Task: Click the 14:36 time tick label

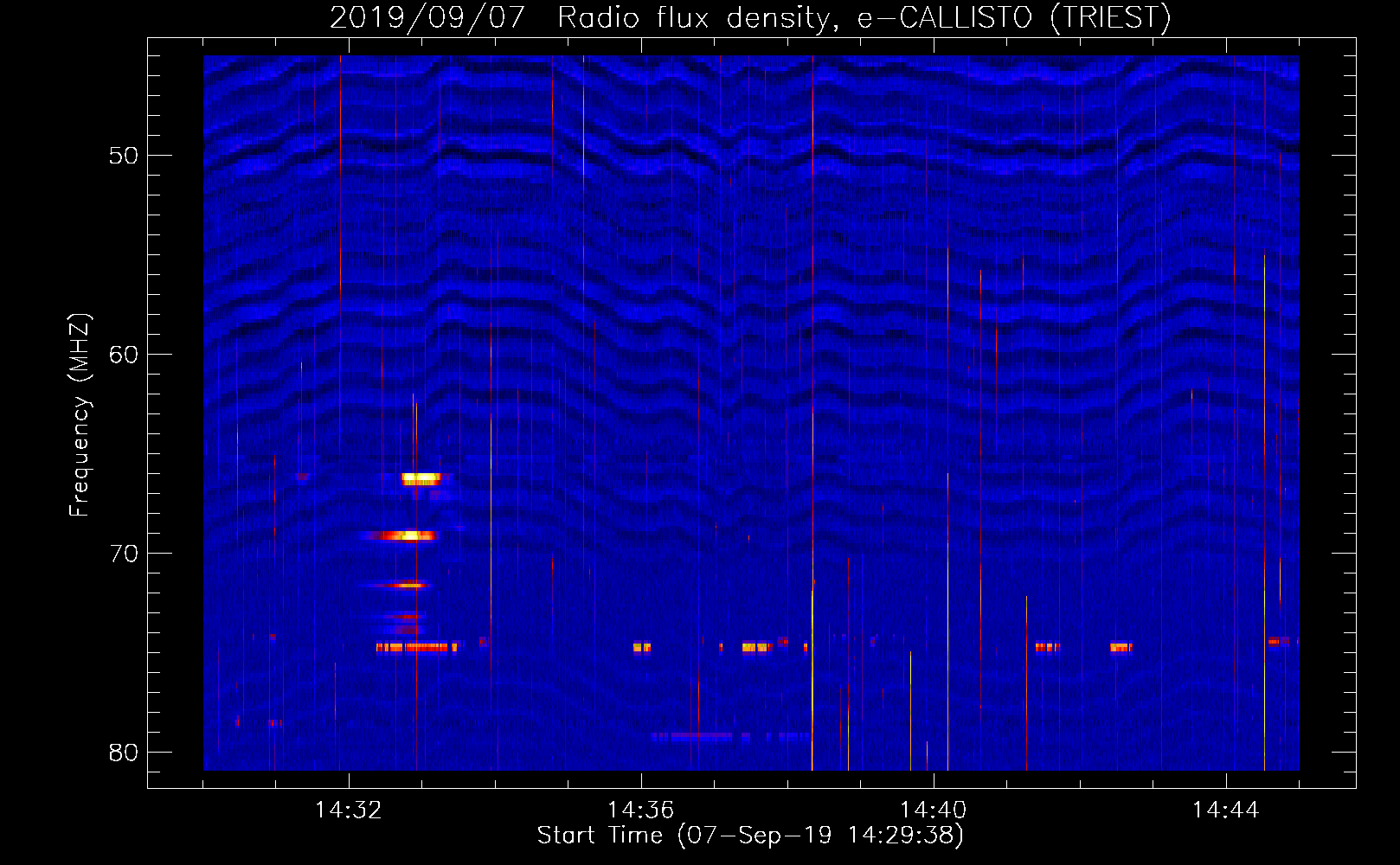Action: [x=641, y=811]
